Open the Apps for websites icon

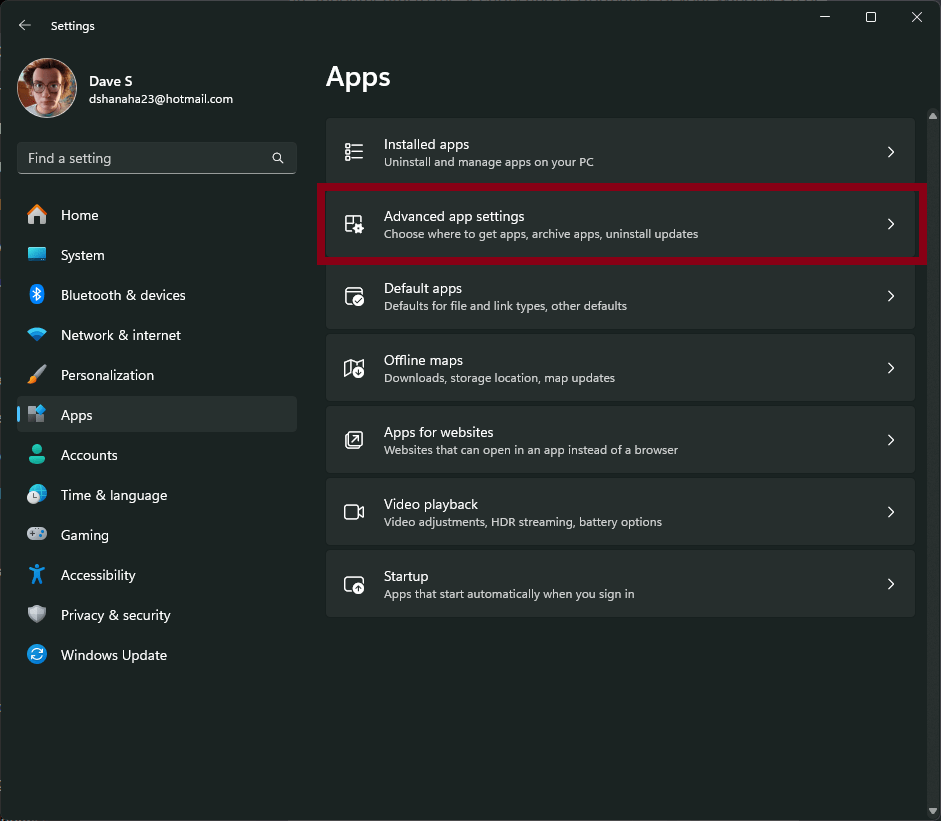353,440
